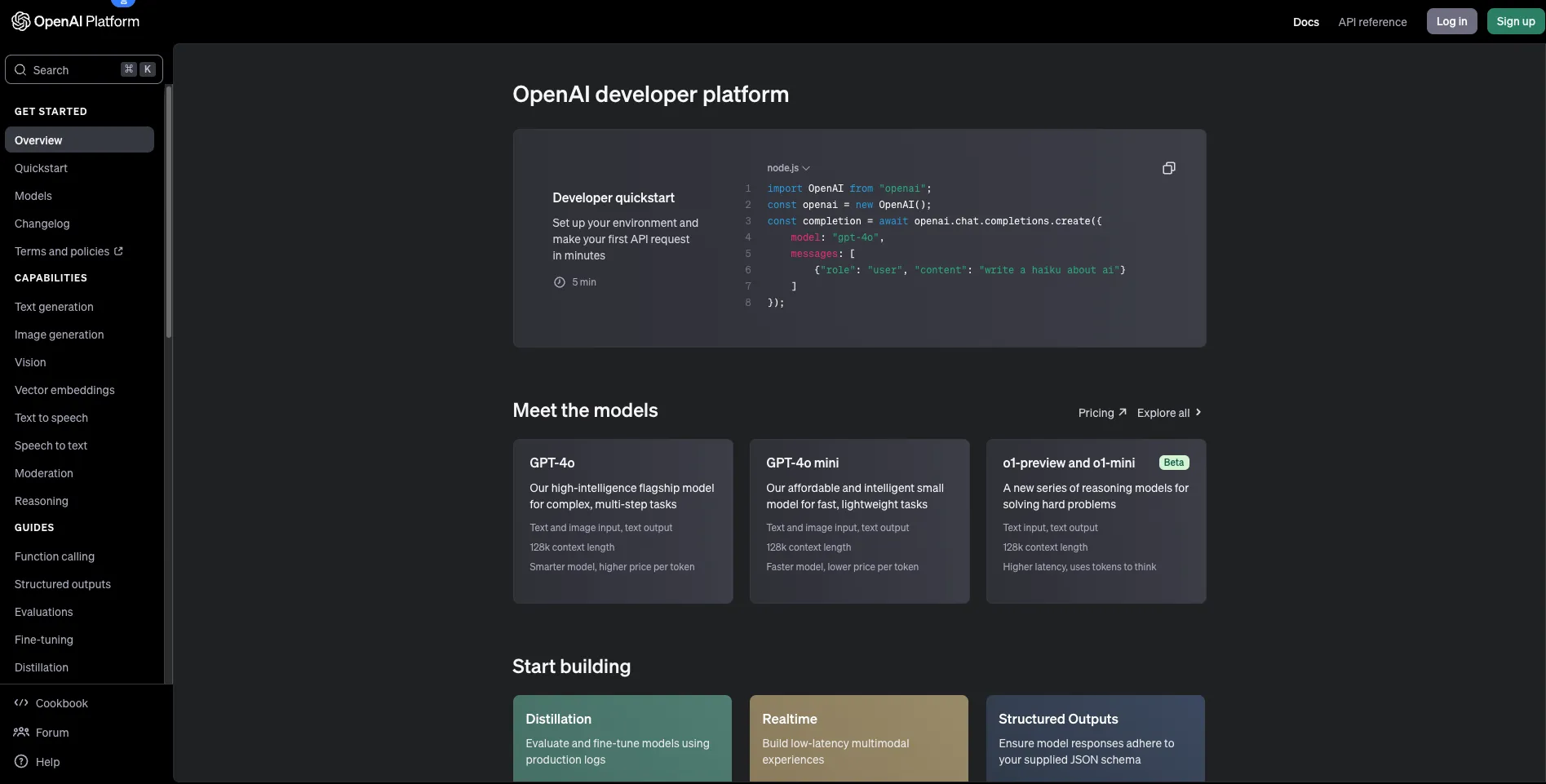Switch to the API reference tab
Screen dimensions: 1546x784
pos(1372,22)
